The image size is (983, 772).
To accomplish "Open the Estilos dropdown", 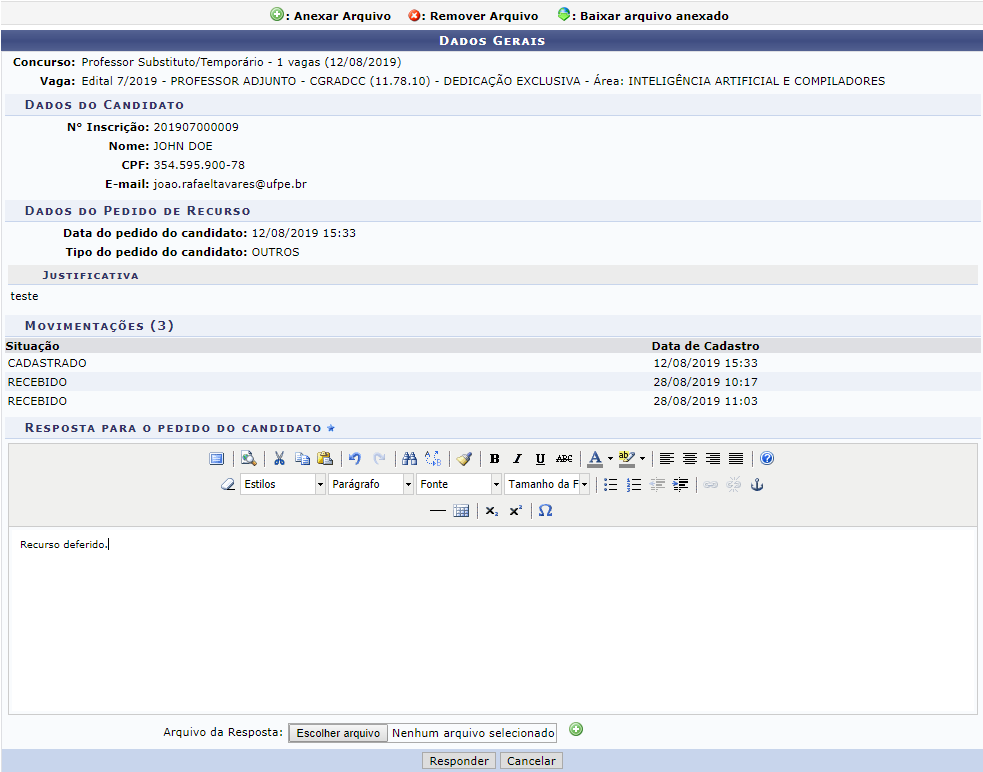I will tap(283, 485).
